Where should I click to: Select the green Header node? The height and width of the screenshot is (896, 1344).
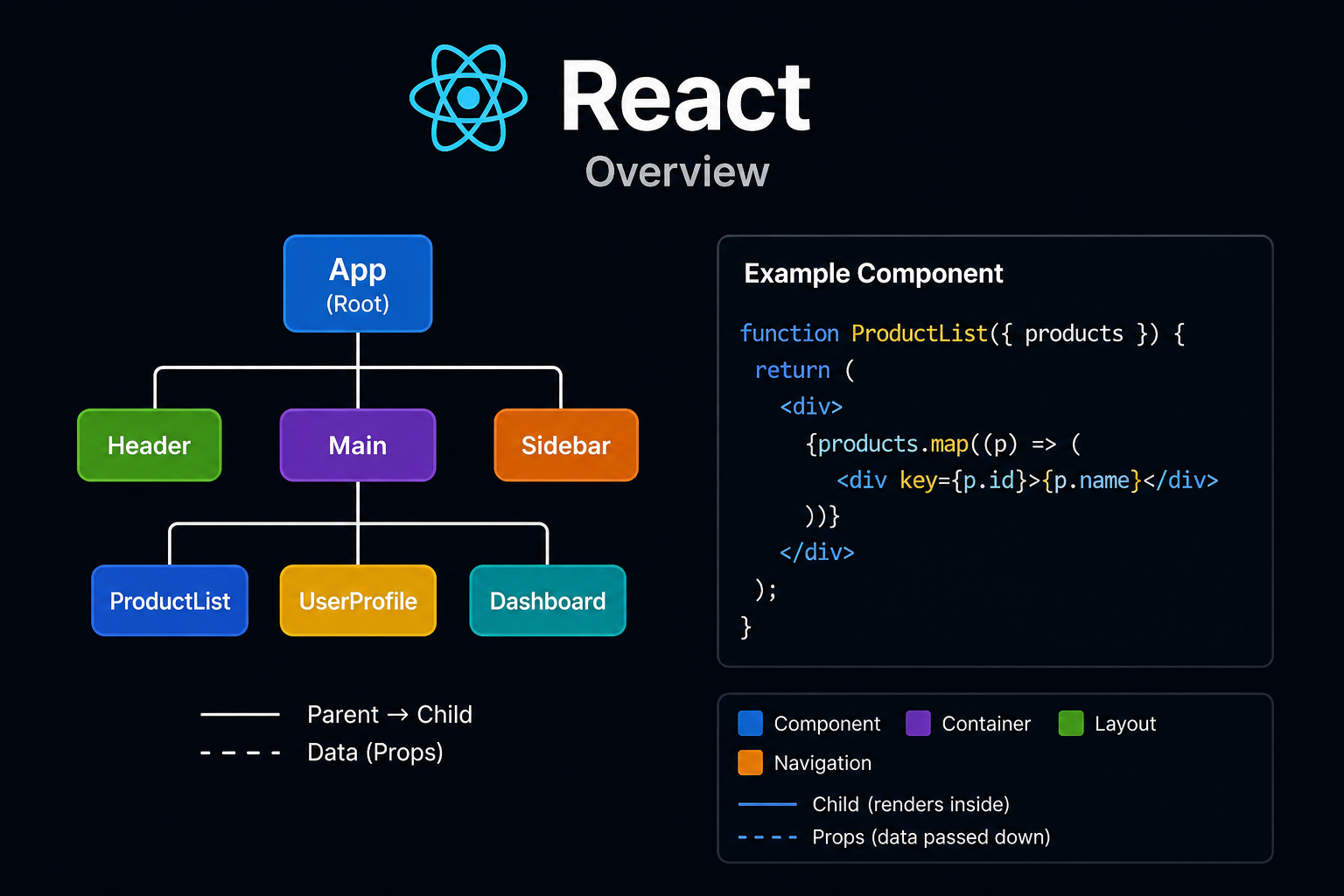coord(150,445)
